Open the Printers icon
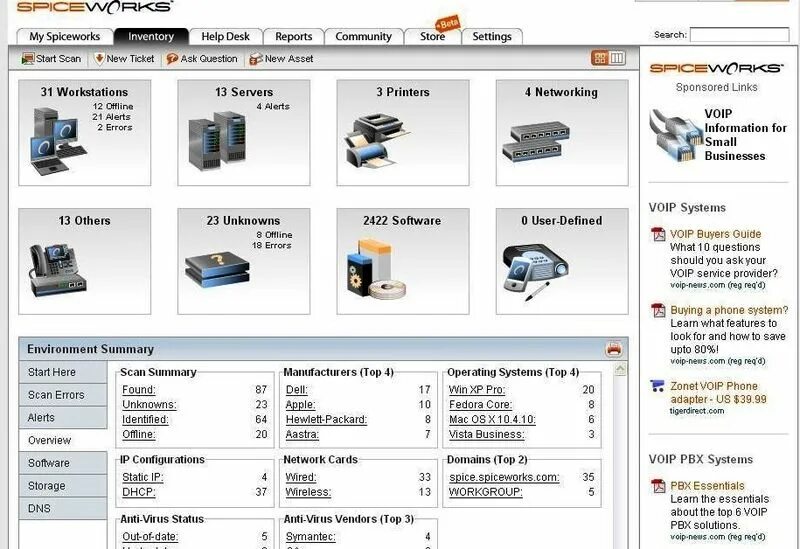This screenshot has width=800, height=549. click(x=376, y=141)
